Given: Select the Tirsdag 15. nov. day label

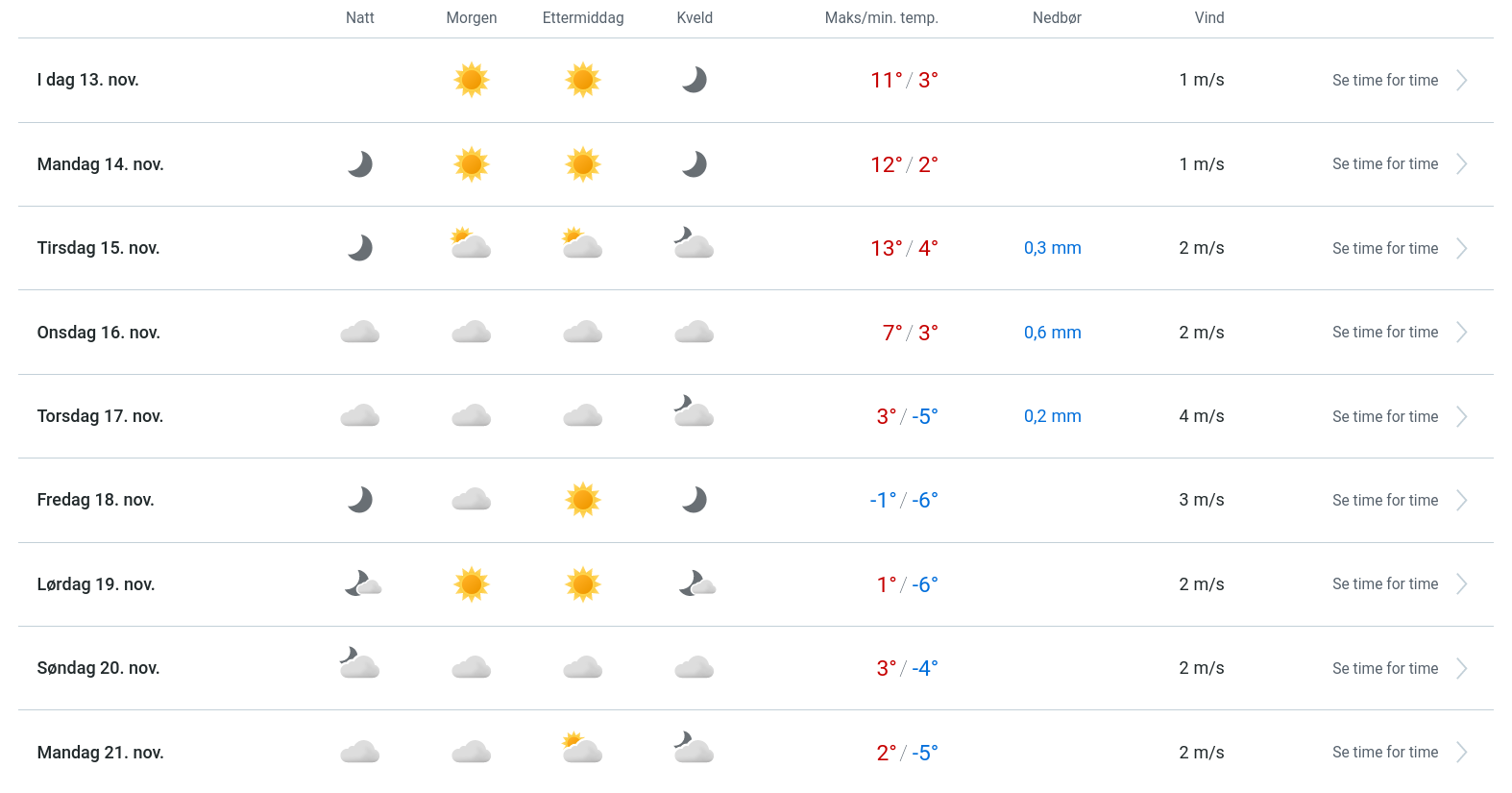Looking at the screenshot, I should click(98, 248).
